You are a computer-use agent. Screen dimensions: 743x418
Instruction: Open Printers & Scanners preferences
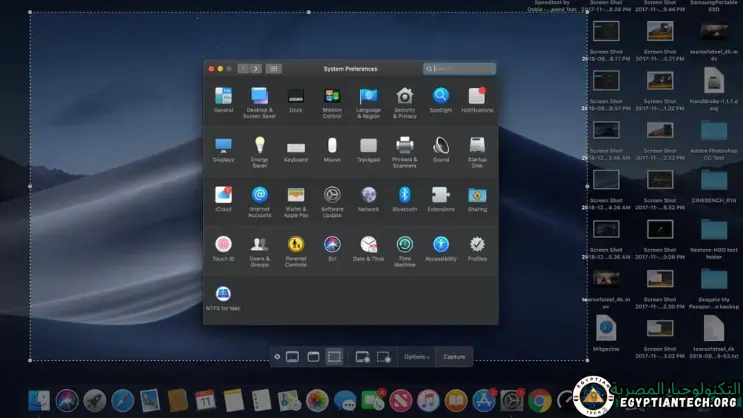[404, 146]
